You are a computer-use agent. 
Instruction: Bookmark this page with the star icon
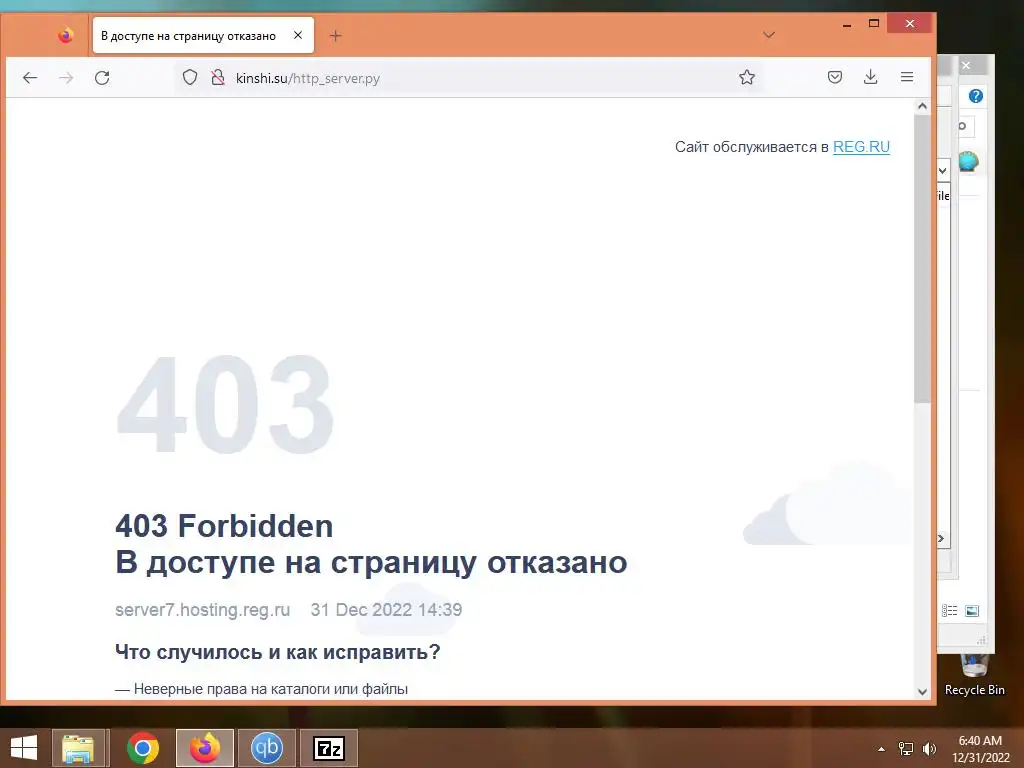coord(746,78)
